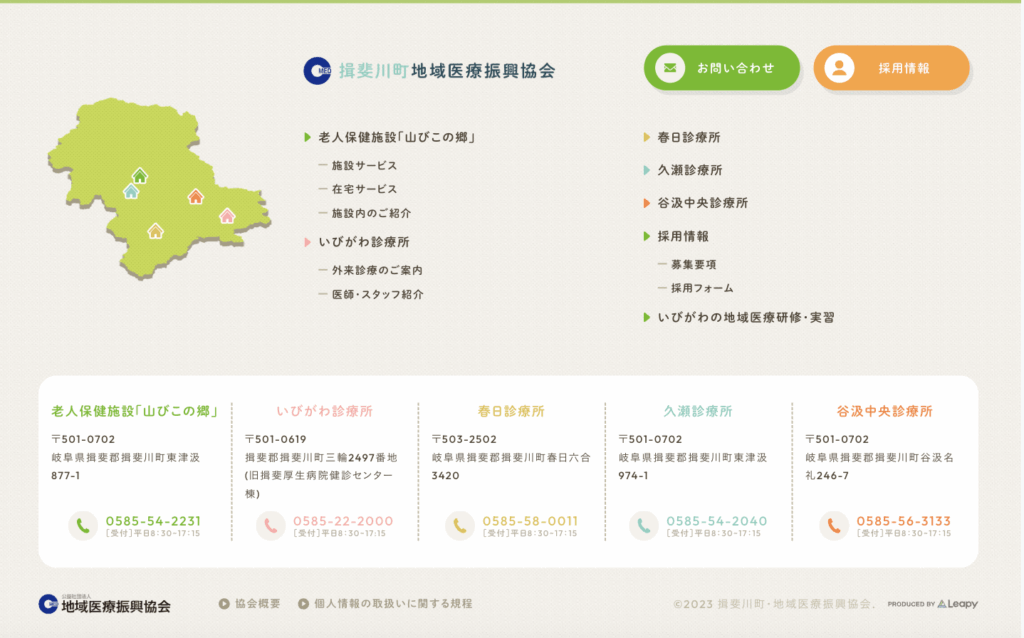Open 個人情報の取扱いに関する規程 footer link
1024x638 pixels.
392,604
